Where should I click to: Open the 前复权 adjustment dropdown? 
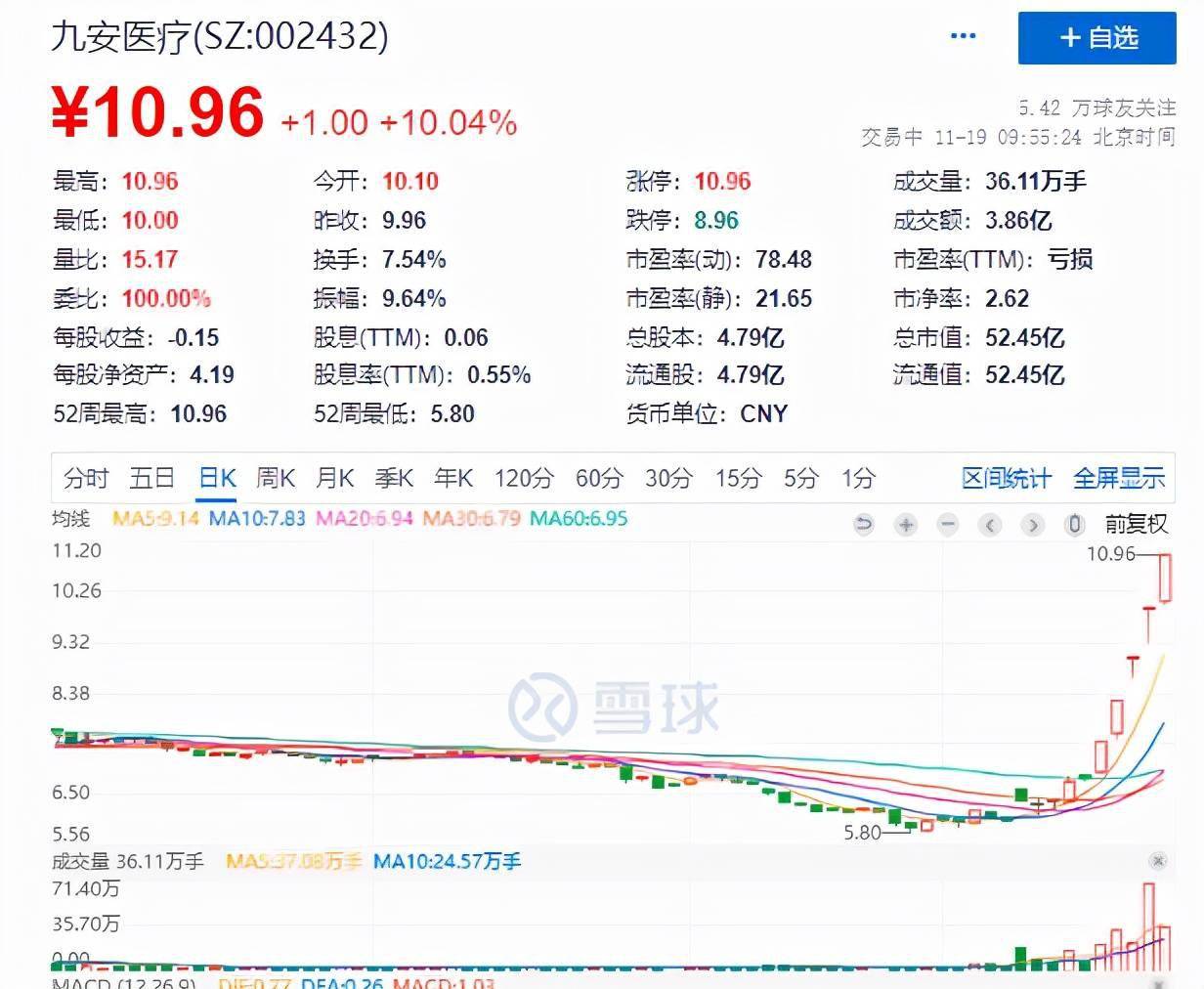(1138, 525)
